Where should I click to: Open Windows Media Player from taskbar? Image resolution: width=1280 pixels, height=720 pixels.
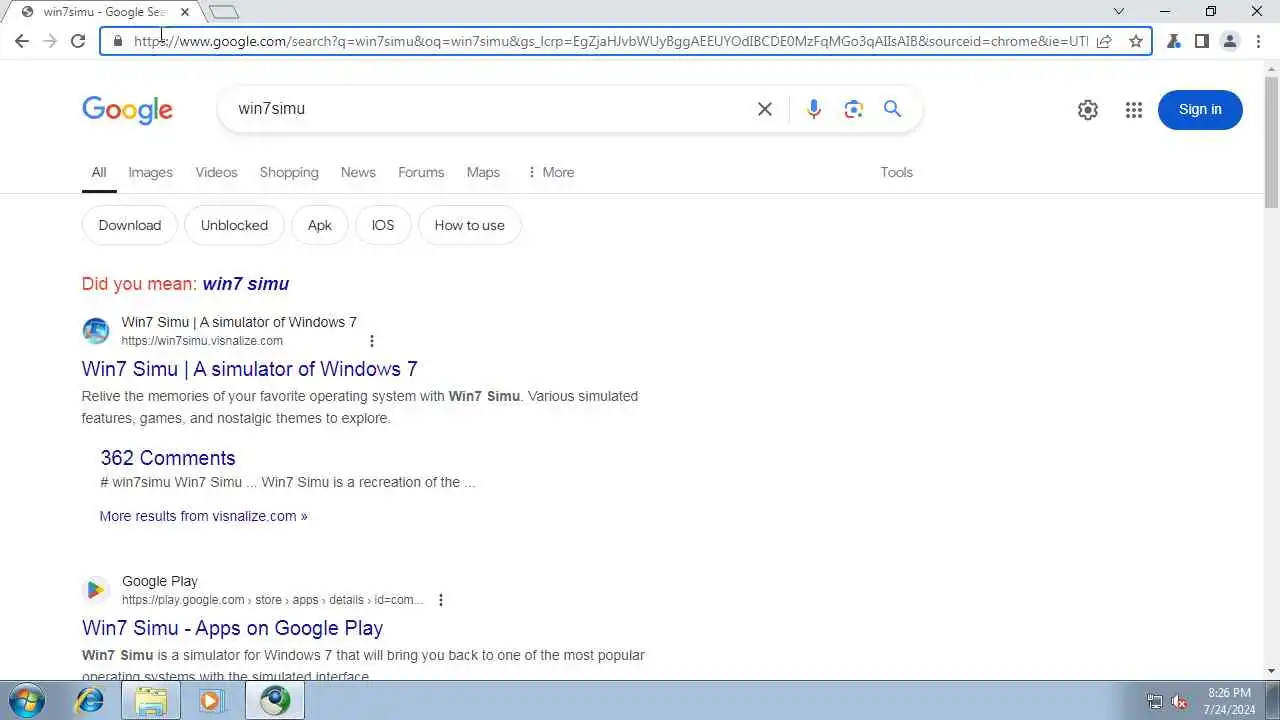[211, 701]
